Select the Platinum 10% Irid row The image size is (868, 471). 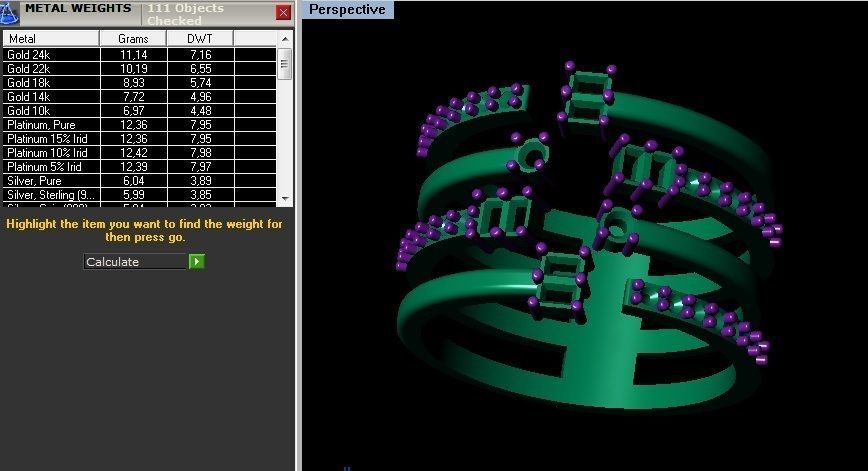coord(140,153)
